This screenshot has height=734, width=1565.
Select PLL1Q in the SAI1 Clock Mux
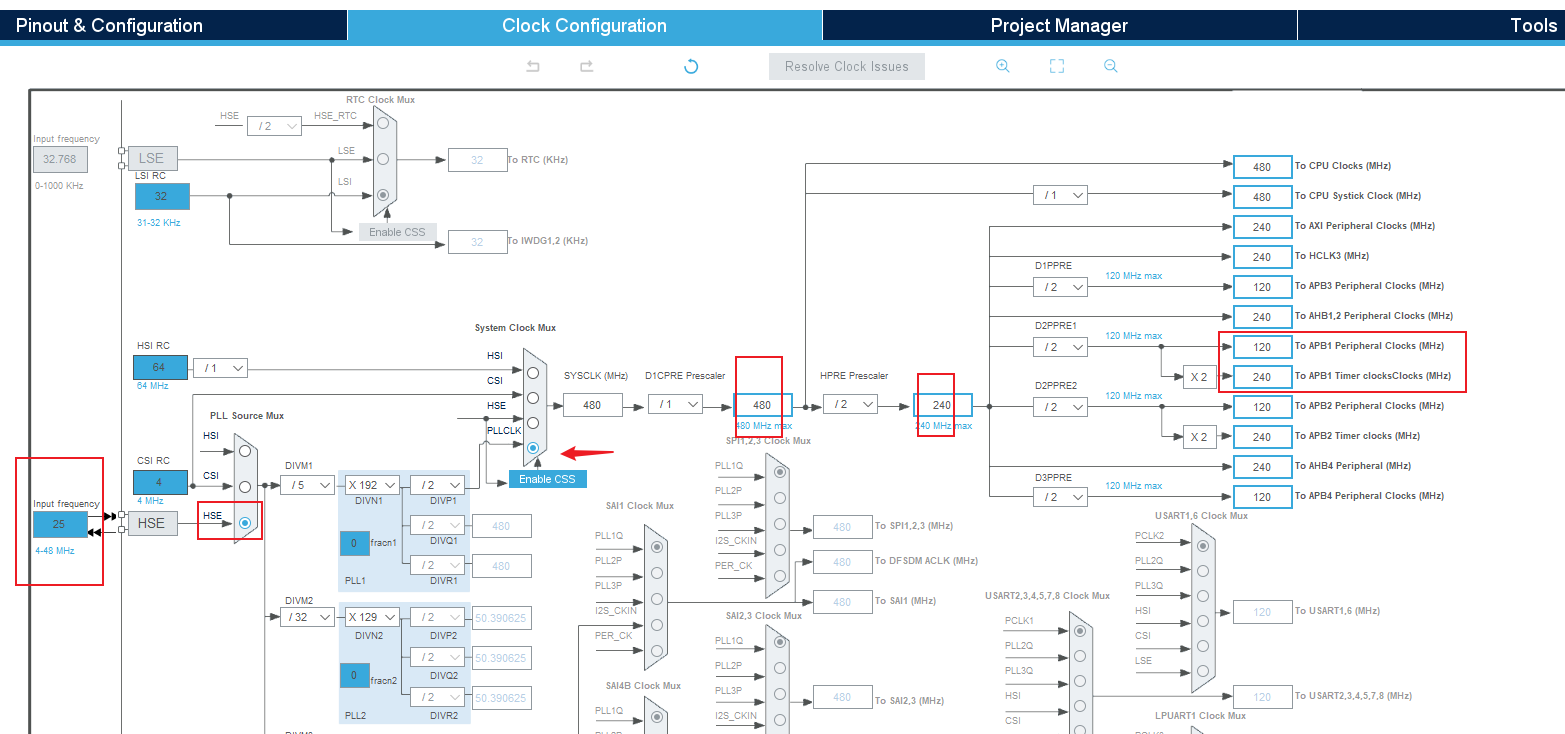point(656,547)
